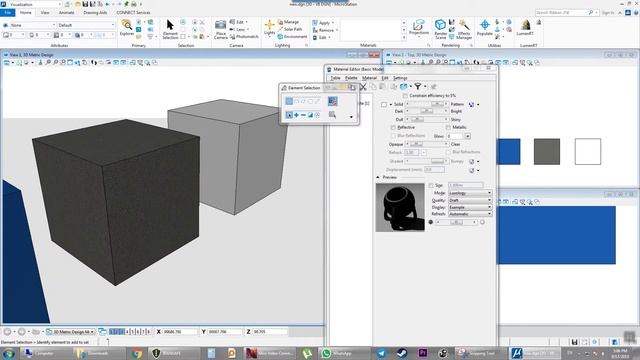Click Manage in the Lighting group
Image resolution: width=640 pixels, height=360 pixels.
tap(288, 22)
